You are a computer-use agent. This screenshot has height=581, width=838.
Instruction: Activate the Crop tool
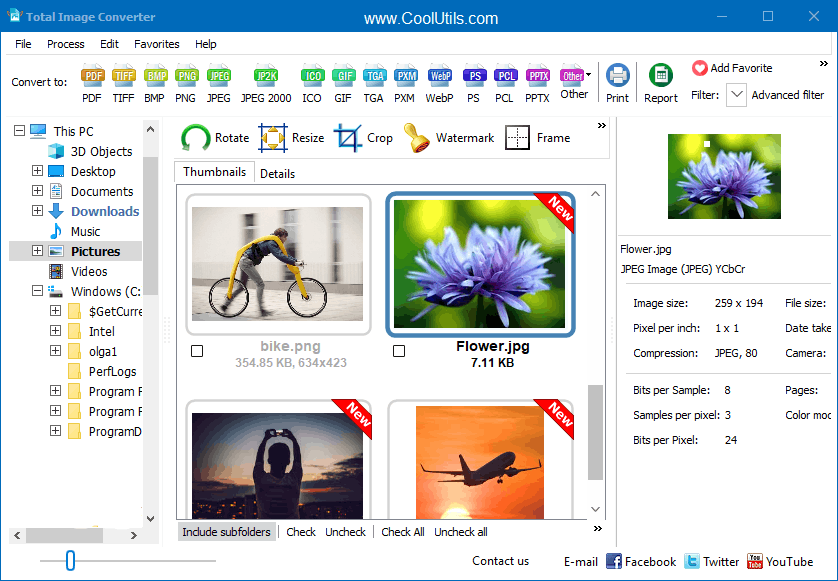pyautogui.click(x=363, y=137)
